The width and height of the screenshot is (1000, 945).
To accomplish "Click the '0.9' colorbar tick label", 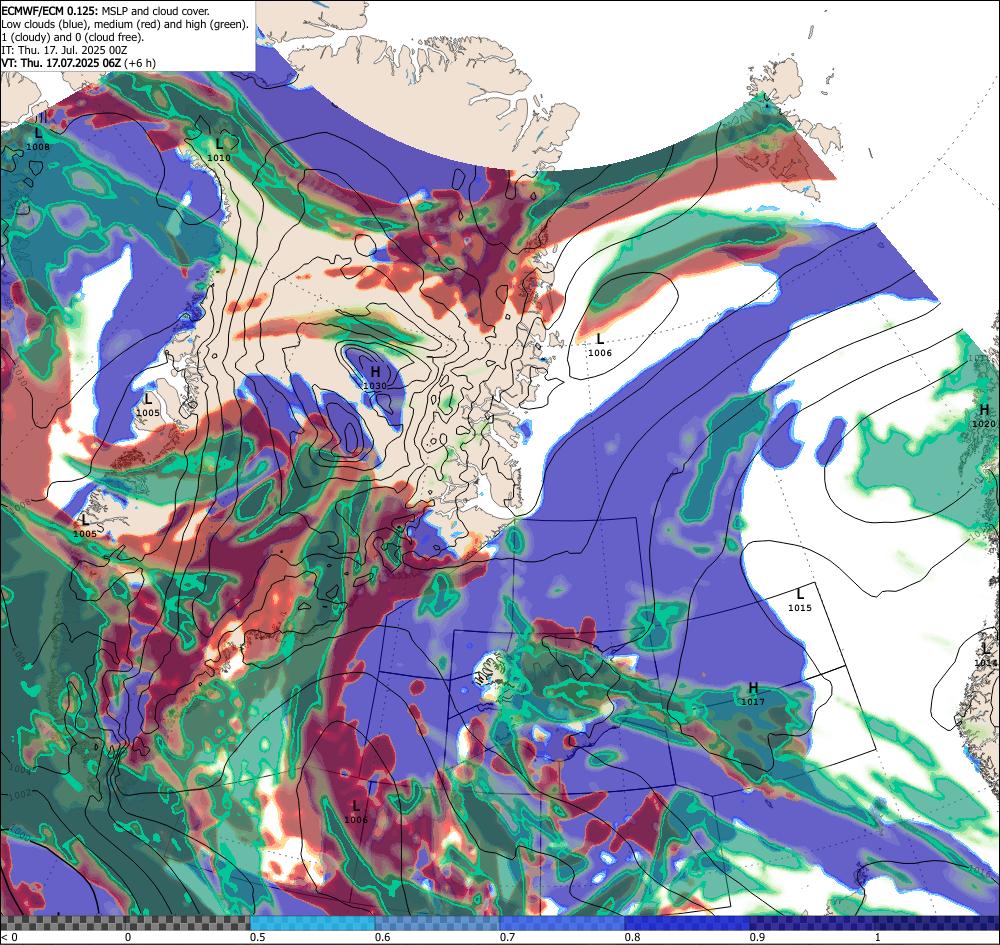I will tap(756, 937).
